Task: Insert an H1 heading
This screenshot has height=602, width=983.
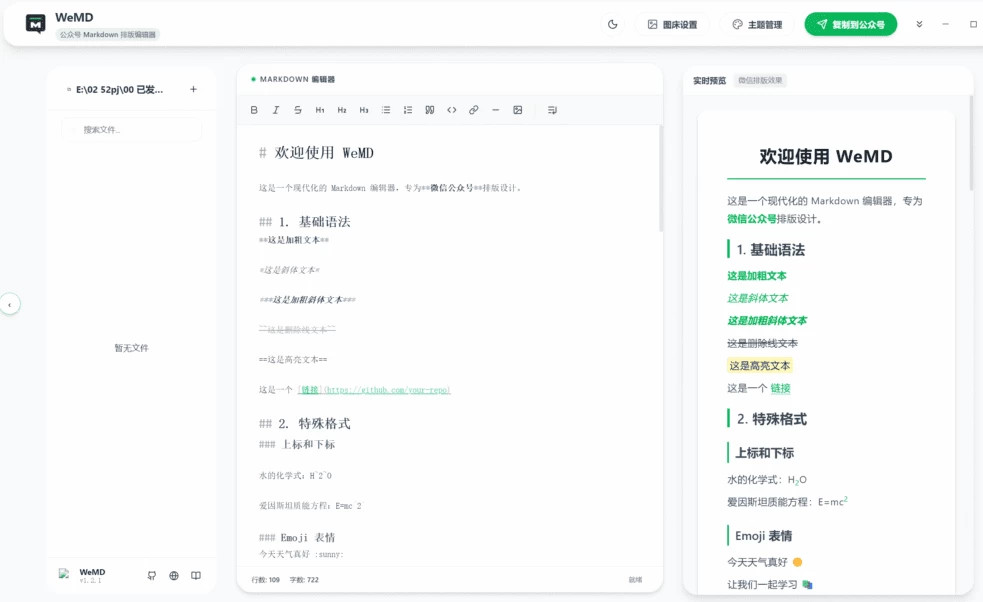Action: [x=320, y=110]
